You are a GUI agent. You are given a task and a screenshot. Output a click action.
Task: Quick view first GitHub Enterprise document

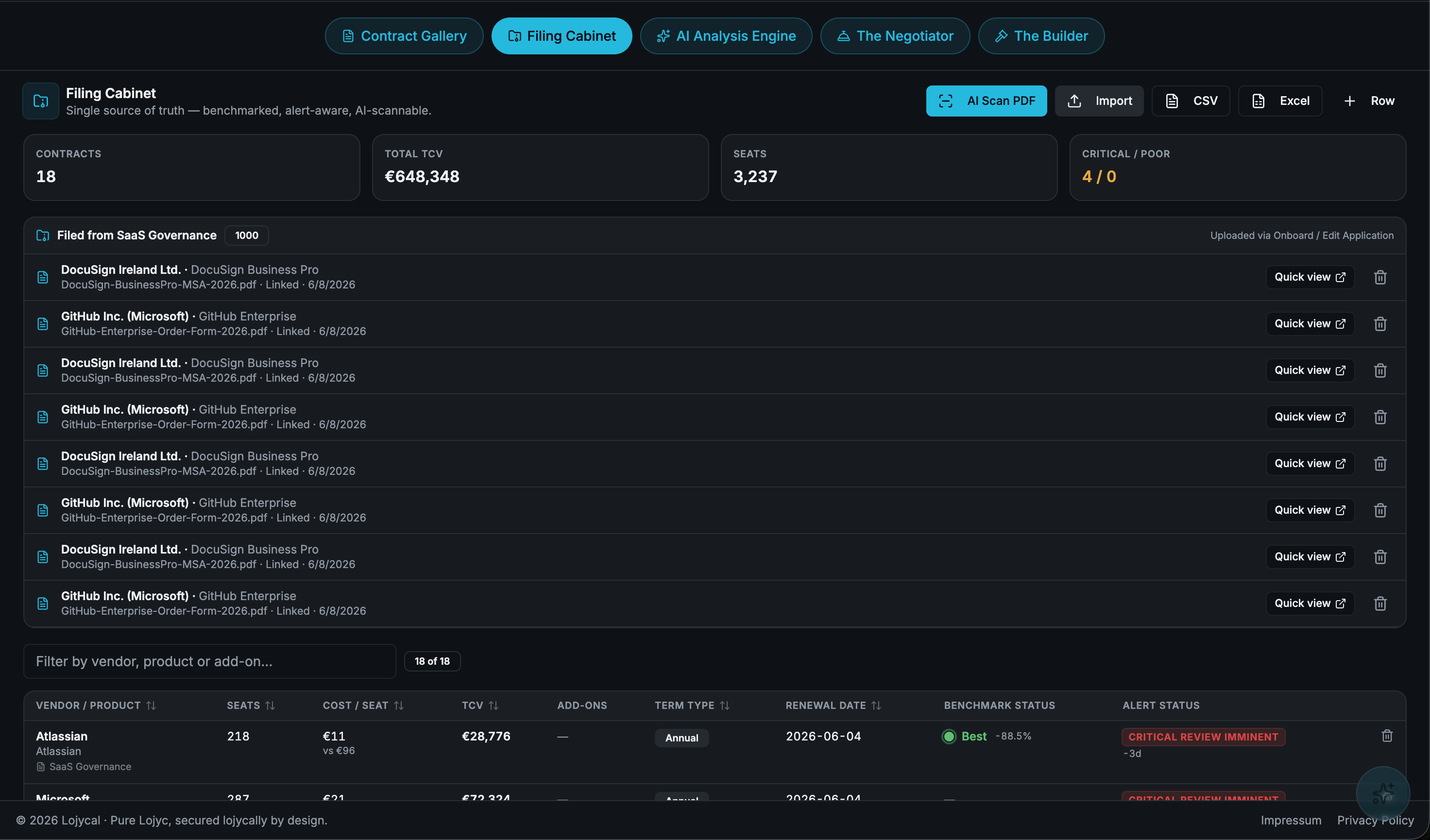1310,323
